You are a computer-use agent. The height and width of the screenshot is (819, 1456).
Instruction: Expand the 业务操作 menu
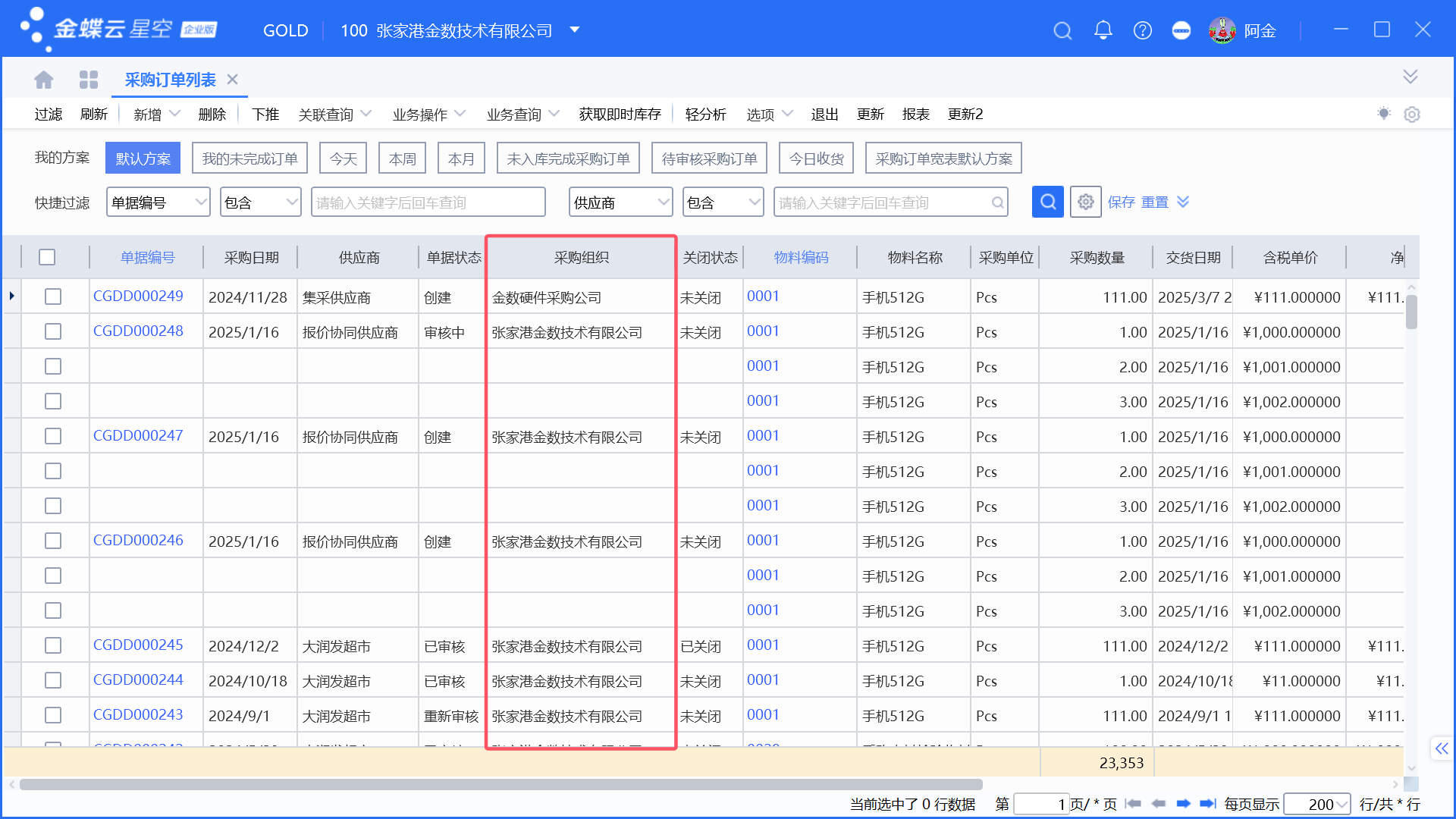pyautogui.click(x=428, y=114)
